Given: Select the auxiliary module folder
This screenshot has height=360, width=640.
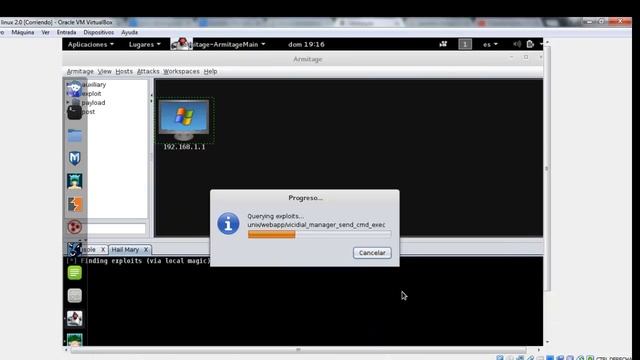Looking at the screenshot, I should (x=94, y=84).
